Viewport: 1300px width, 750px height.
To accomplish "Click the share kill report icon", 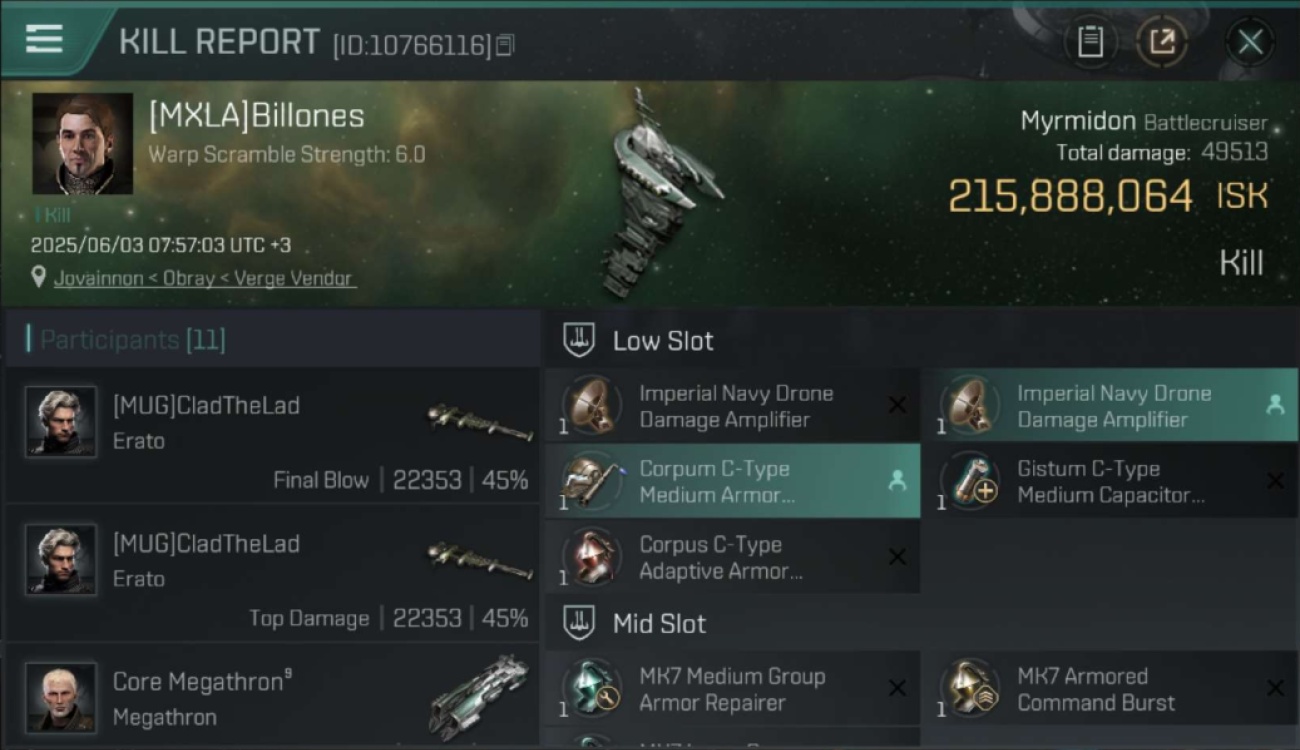I will (x=1162, y=42).
